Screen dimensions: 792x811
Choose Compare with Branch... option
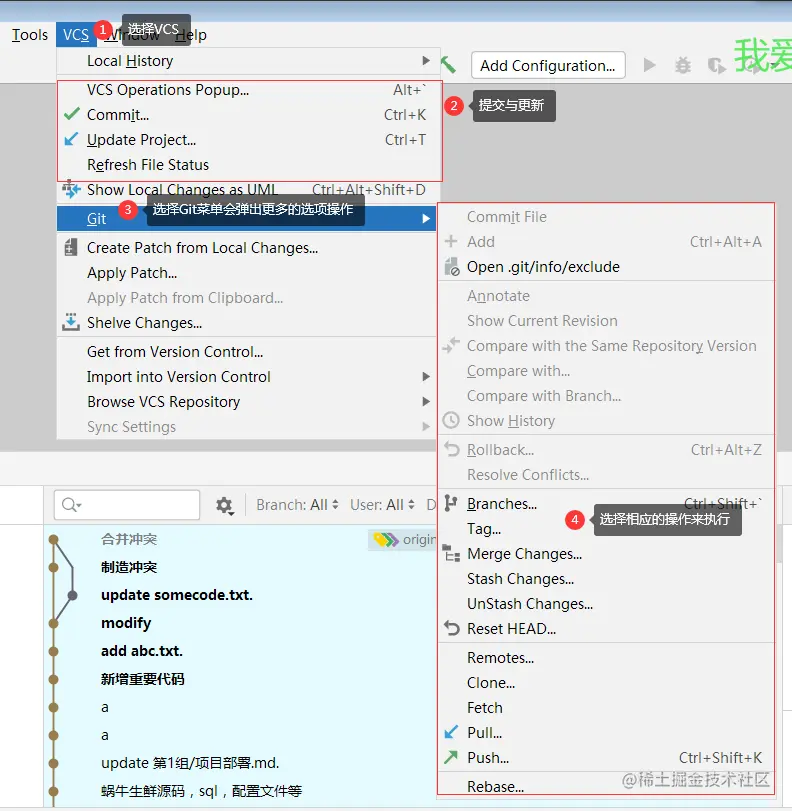pos(606,396)
